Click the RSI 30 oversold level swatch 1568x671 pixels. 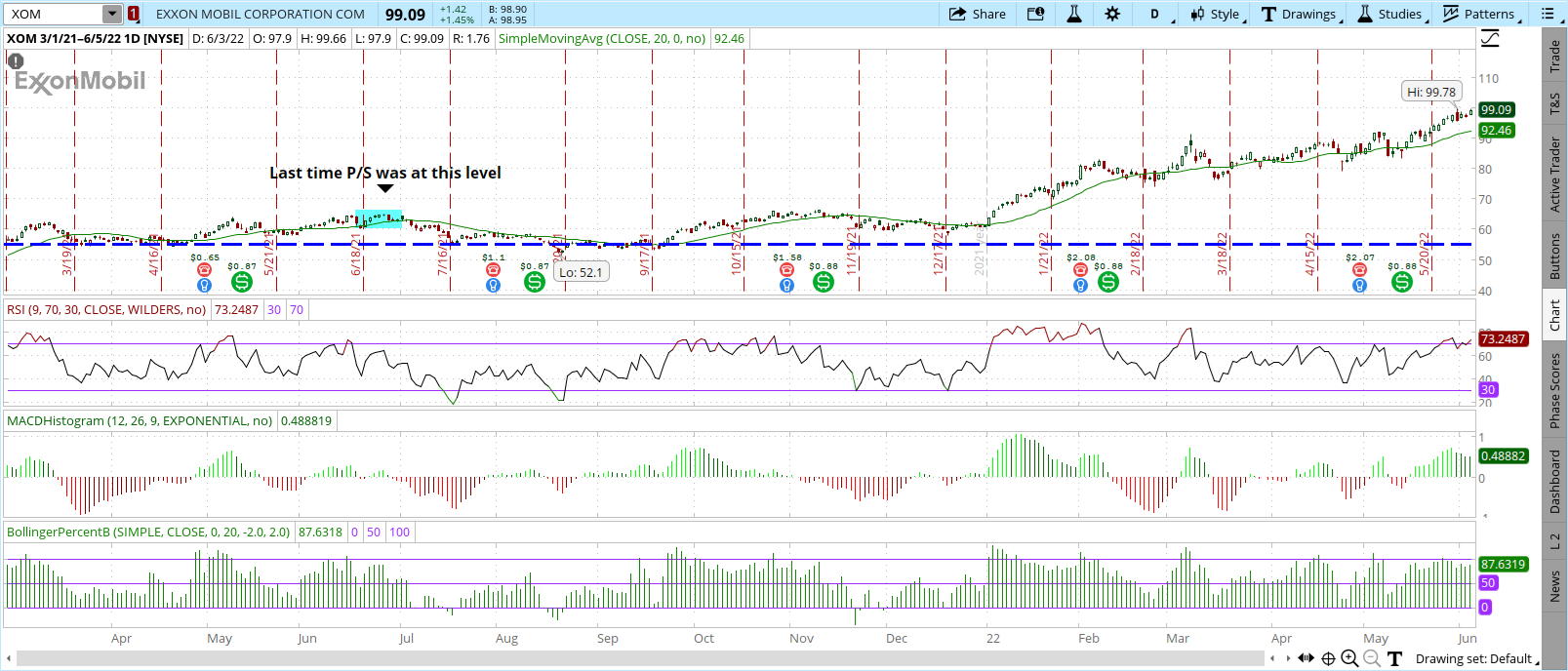click(x=274, y=310)
